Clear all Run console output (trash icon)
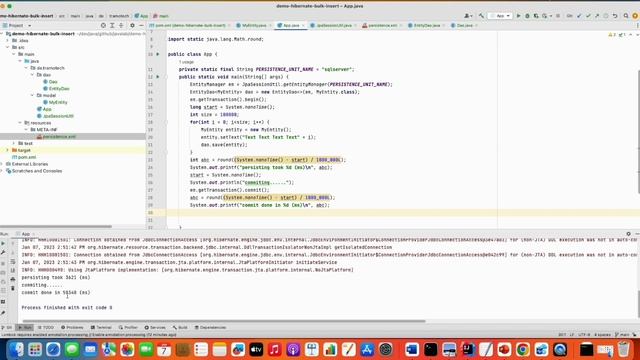 pyautogui.click(x=13, y=288)
